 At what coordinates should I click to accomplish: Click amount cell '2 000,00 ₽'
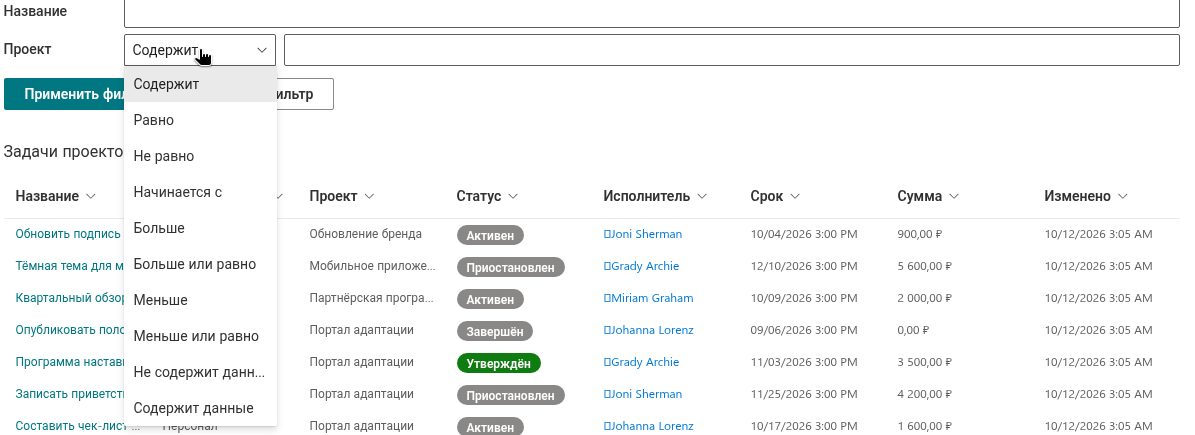pyautogui.click(x=924, y=298)
